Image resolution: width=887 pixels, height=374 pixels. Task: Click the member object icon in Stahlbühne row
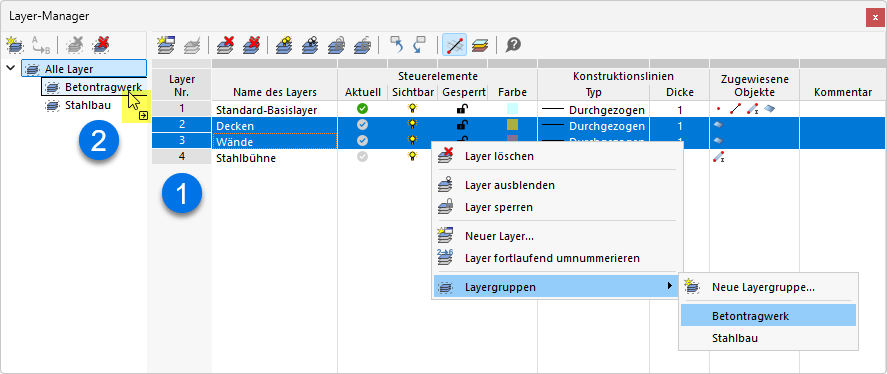click(719, 158)
